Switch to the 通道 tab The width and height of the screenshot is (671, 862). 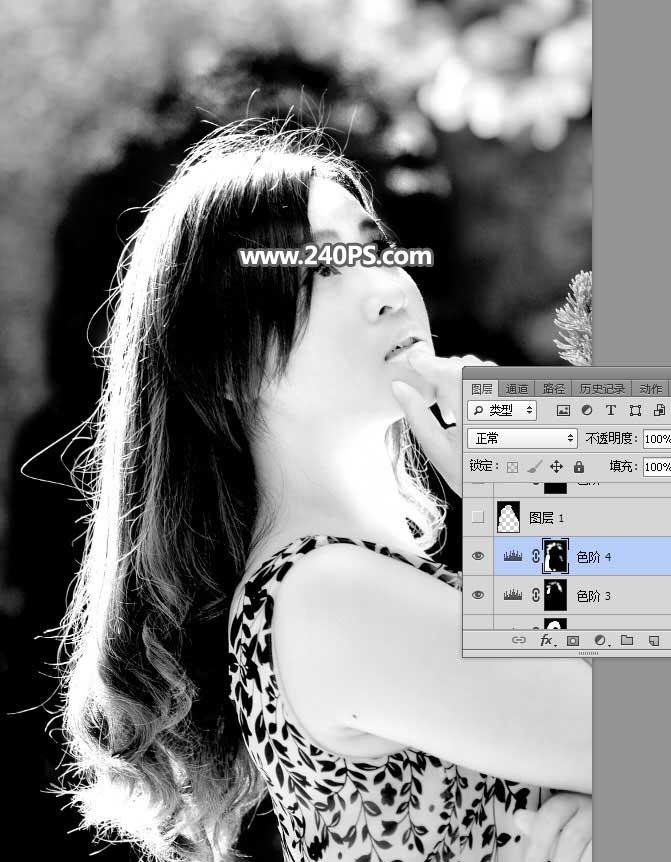point(516,389)
